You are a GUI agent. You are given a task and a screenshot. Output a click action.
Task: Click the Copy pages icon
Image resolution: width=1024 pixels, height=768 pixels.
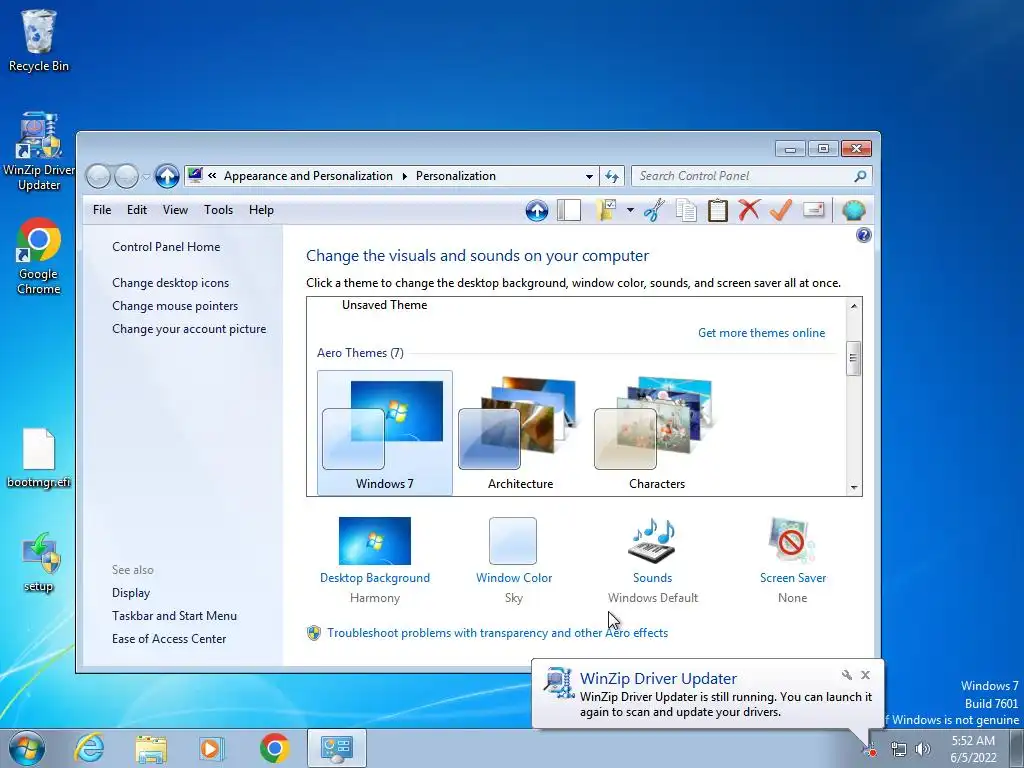coord(686,210)
